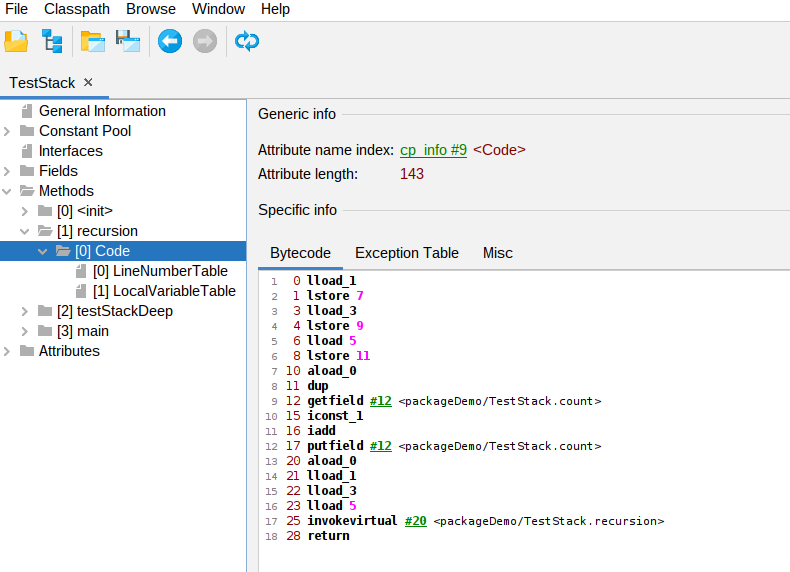Go back with the blue arrow icon
The height and width of the screenshot is (572, 790).
tap(170, 41)
